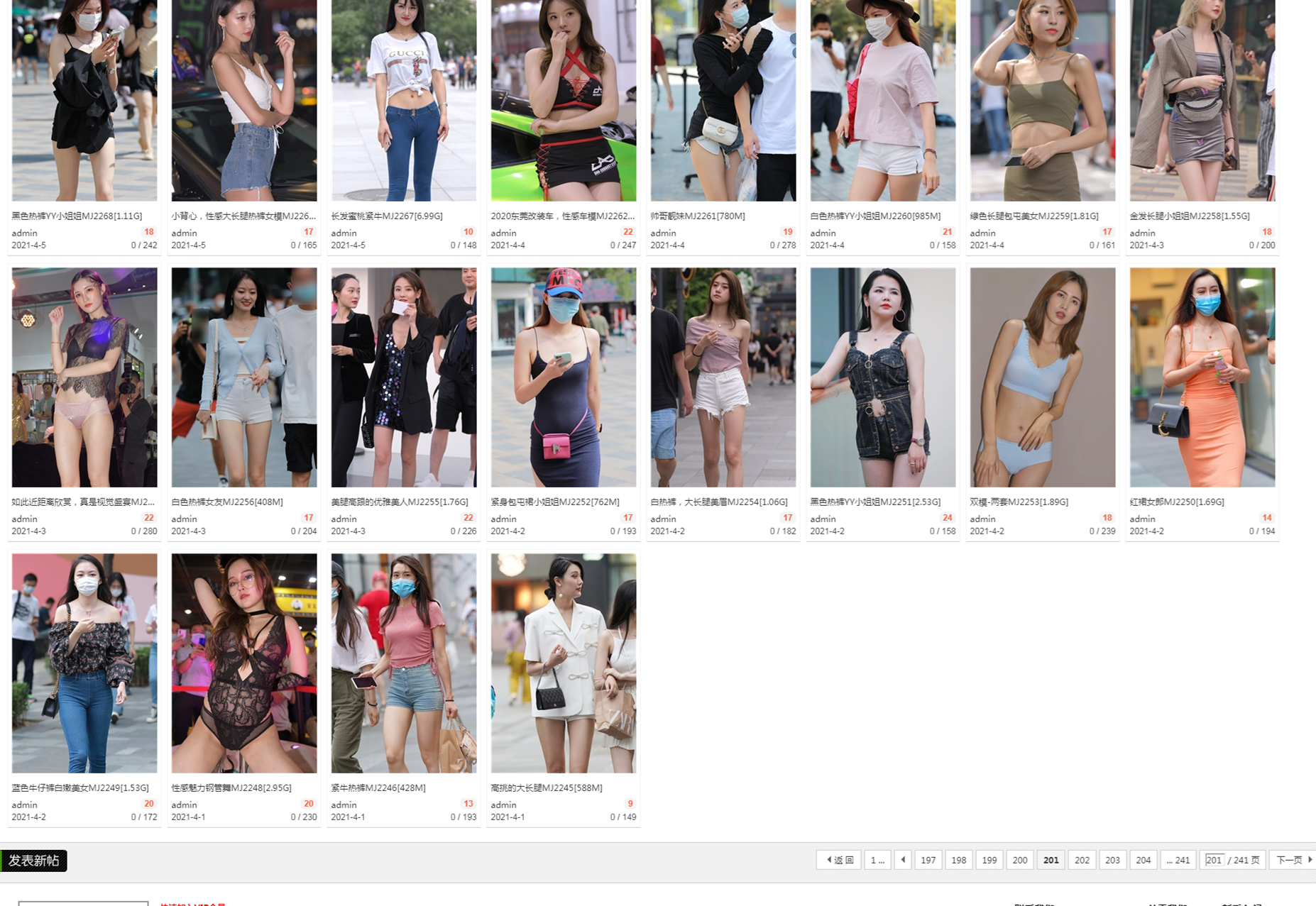
Task: Open thumbnail of post MJ2259
Action: (x=1043, y=100)
